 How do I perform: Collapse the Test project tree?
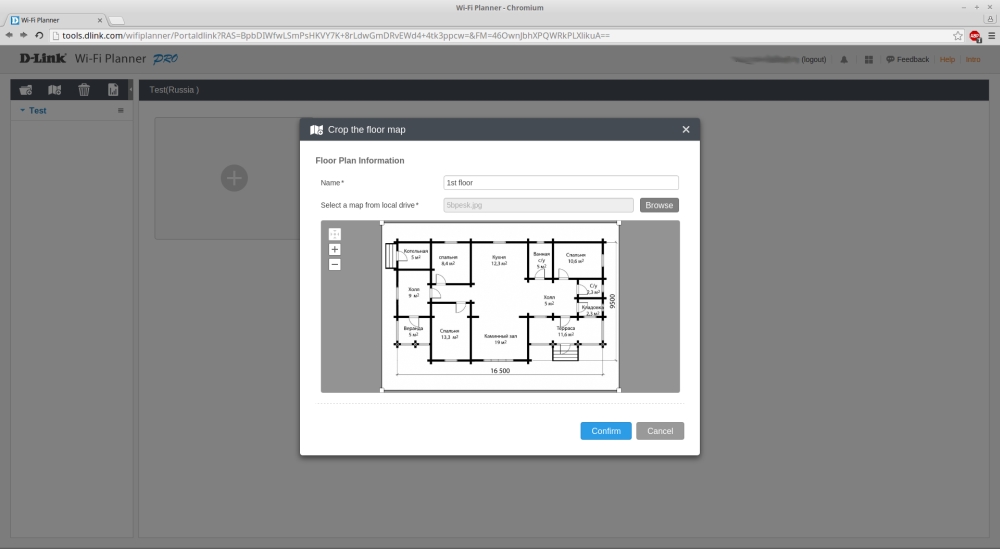[x=22, y=111]
